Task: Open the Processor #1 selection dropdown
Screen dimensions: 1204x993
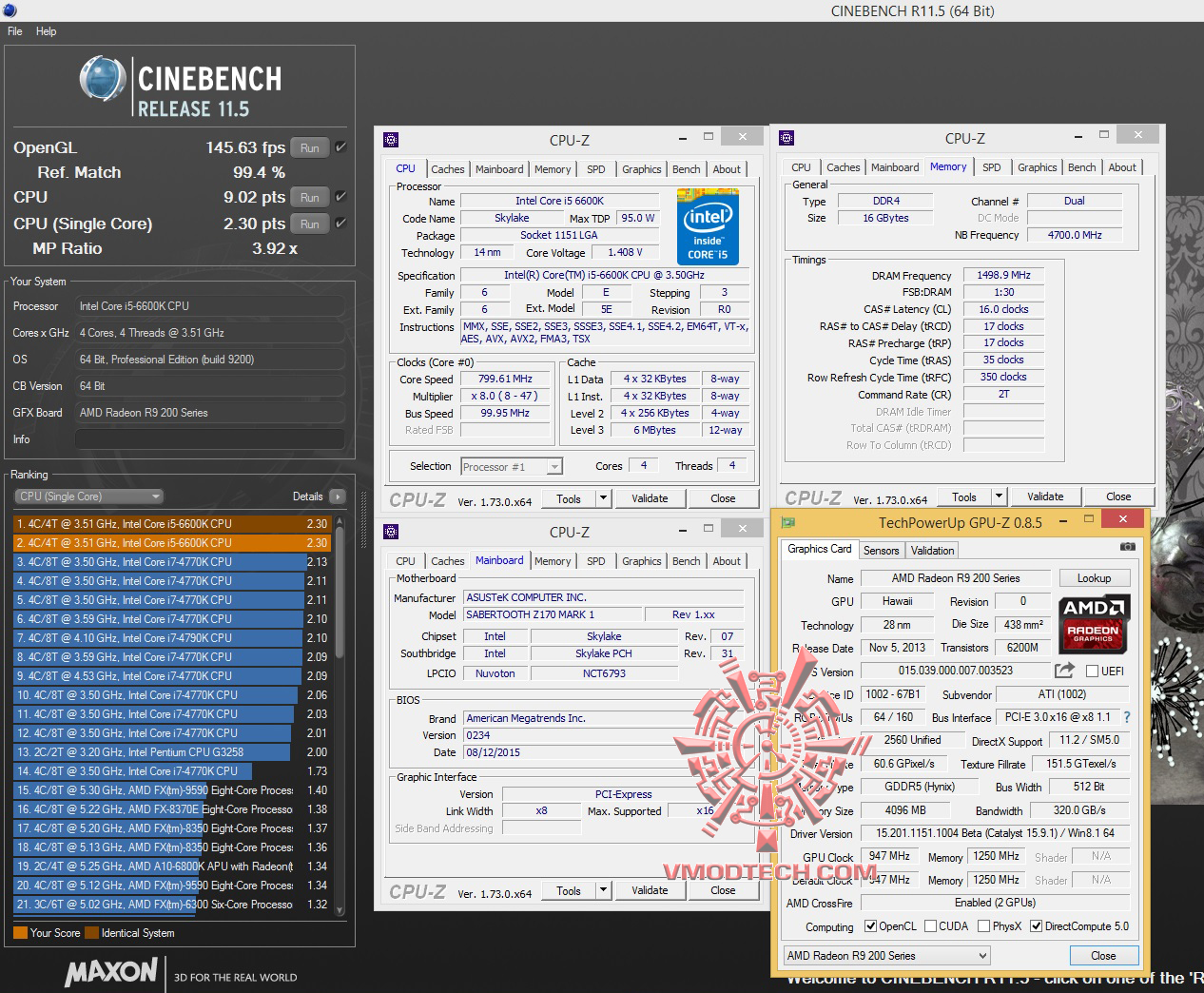Action: (512, 466)
